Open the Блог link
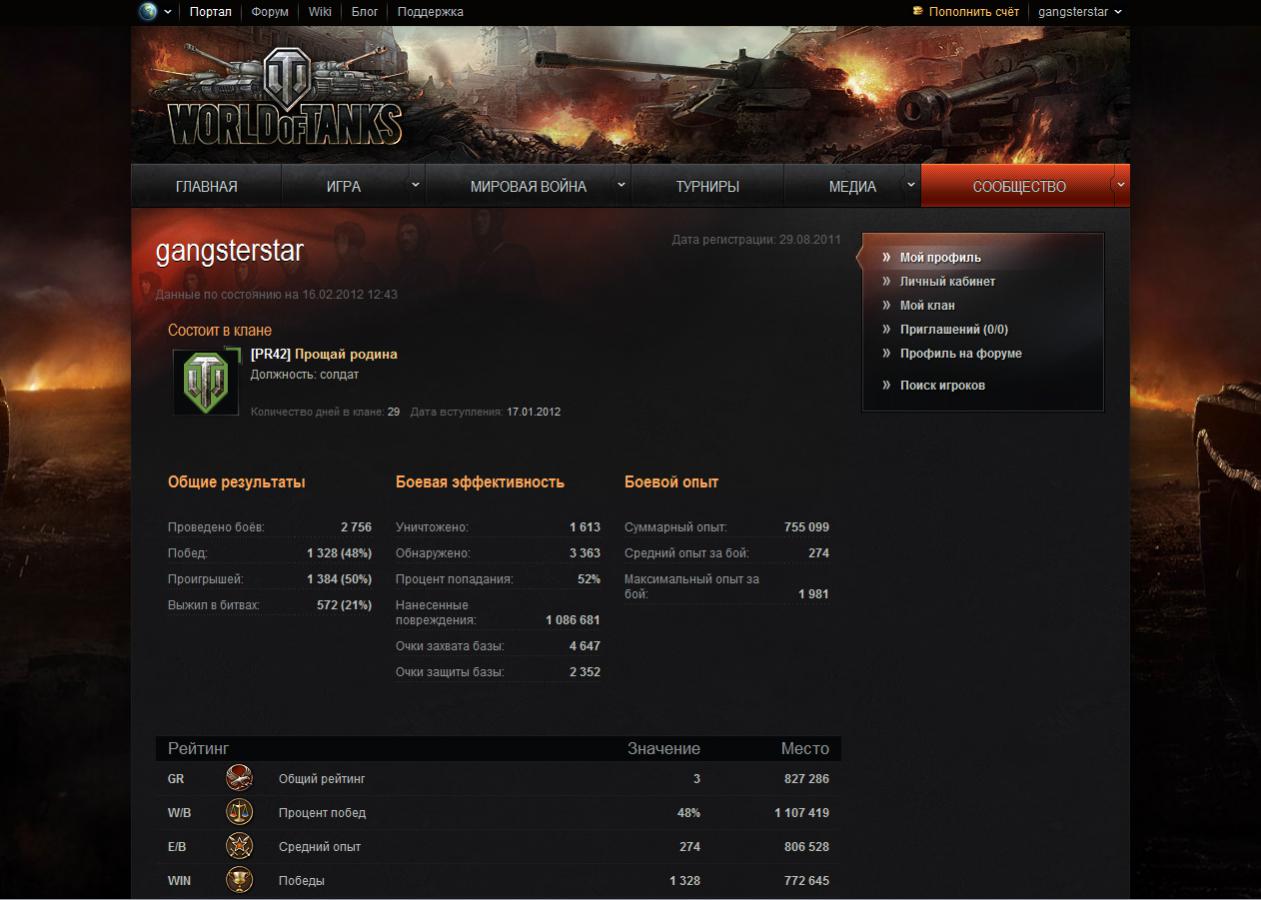 point(364,12)
